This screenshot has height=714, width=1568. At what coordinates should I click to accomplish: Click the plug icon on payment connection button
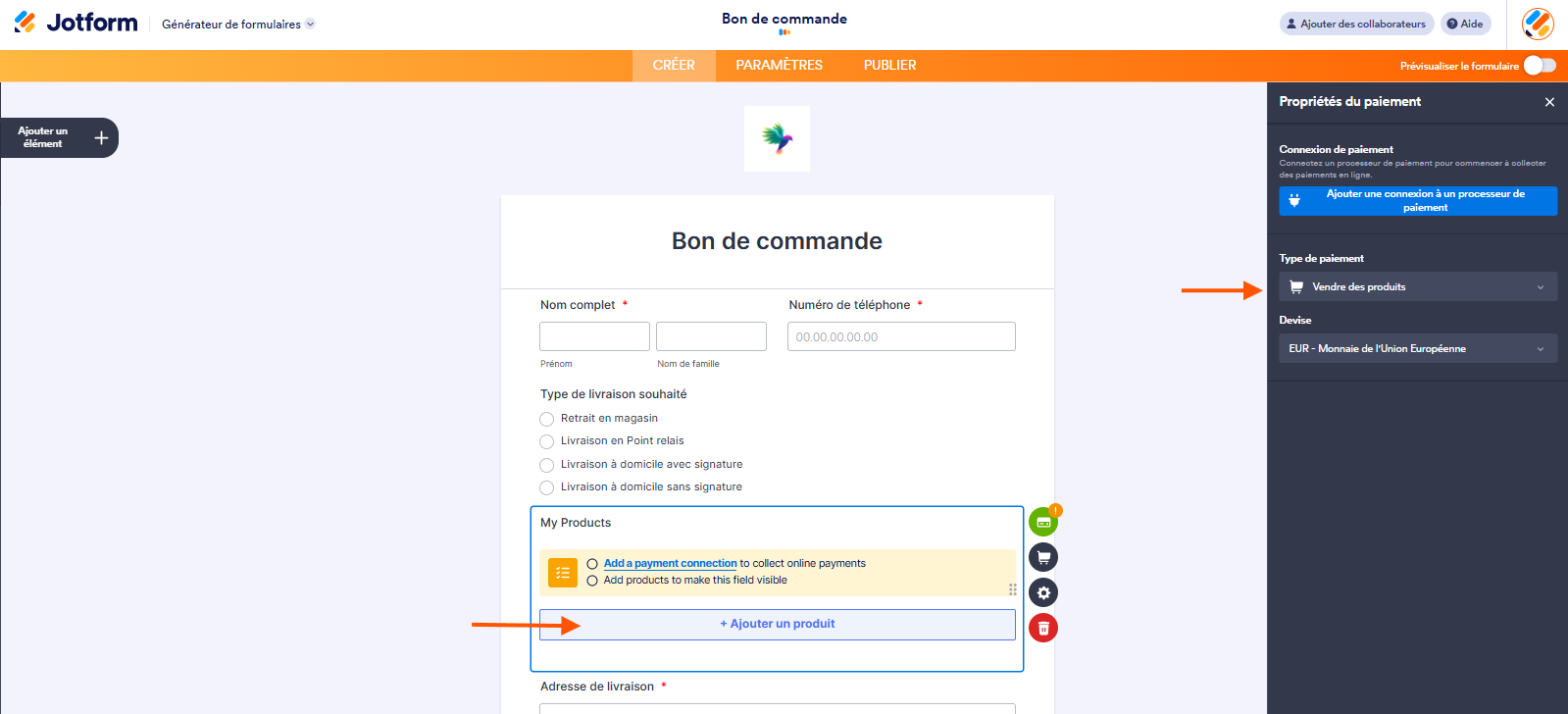pos(1296,200)
